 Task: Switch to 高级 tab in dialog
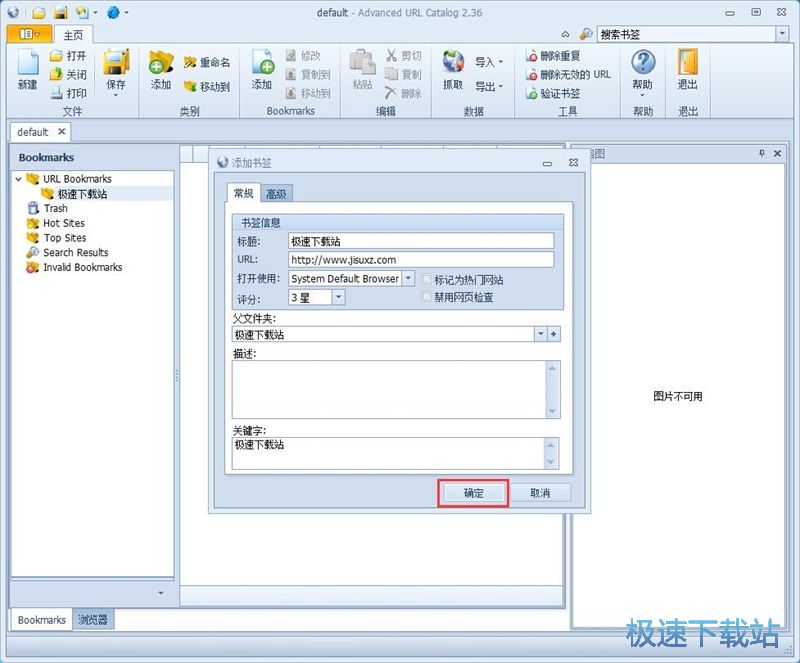tap(276, 194)
